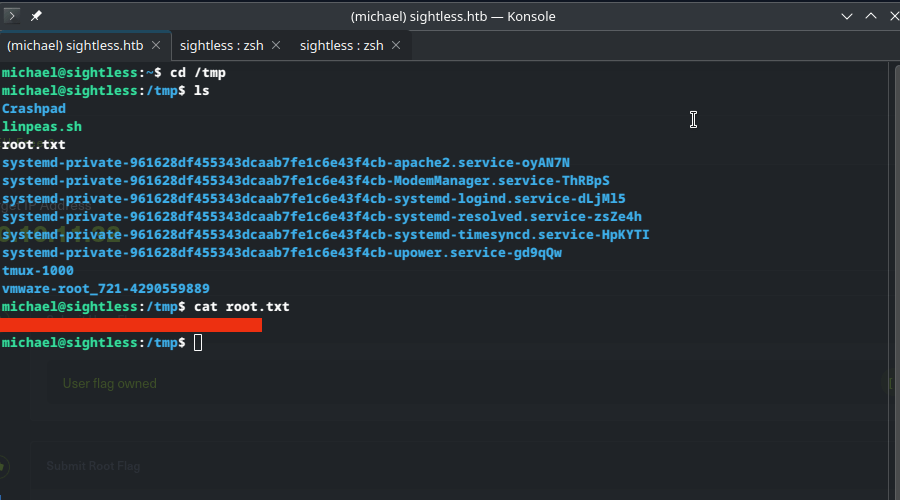Screen dimensions: 900x500
Task: Close the middle sightless : zsh tab
Action: pos(276,45)
